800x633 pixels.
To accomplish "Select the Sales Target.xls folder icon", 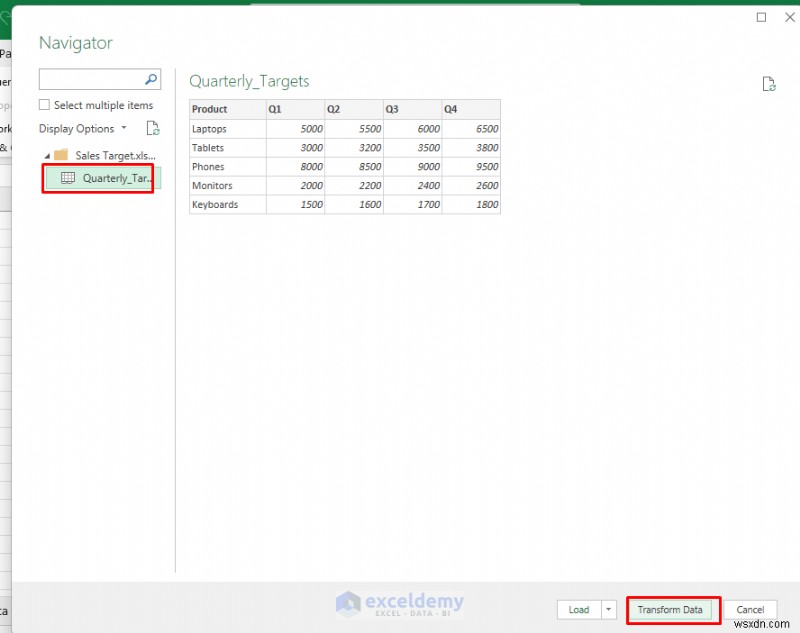I will coord(61,155).
